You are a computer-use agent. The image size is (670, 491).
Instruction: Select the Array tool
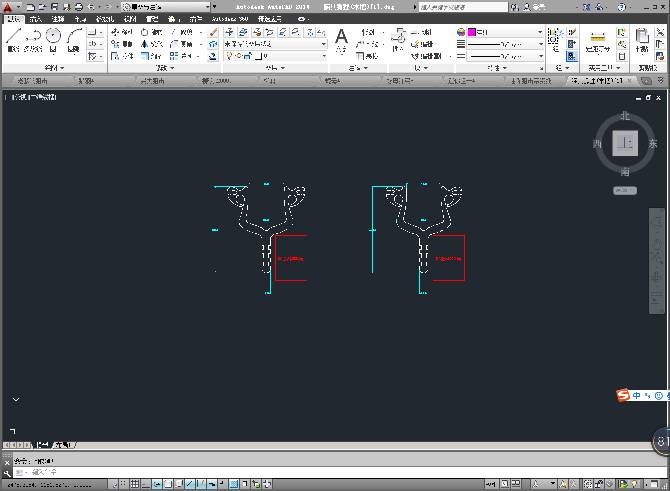(182, 56)
